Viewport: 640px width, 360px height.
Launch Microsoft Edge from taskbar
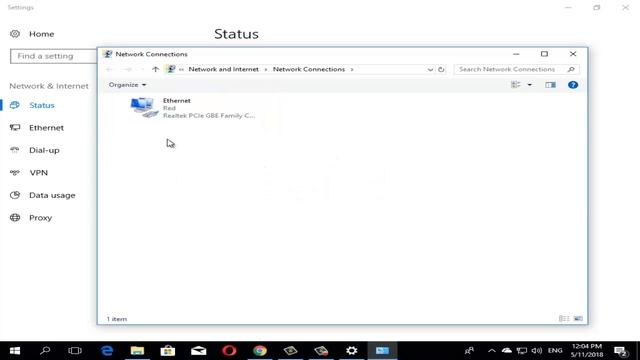[107, 351]
